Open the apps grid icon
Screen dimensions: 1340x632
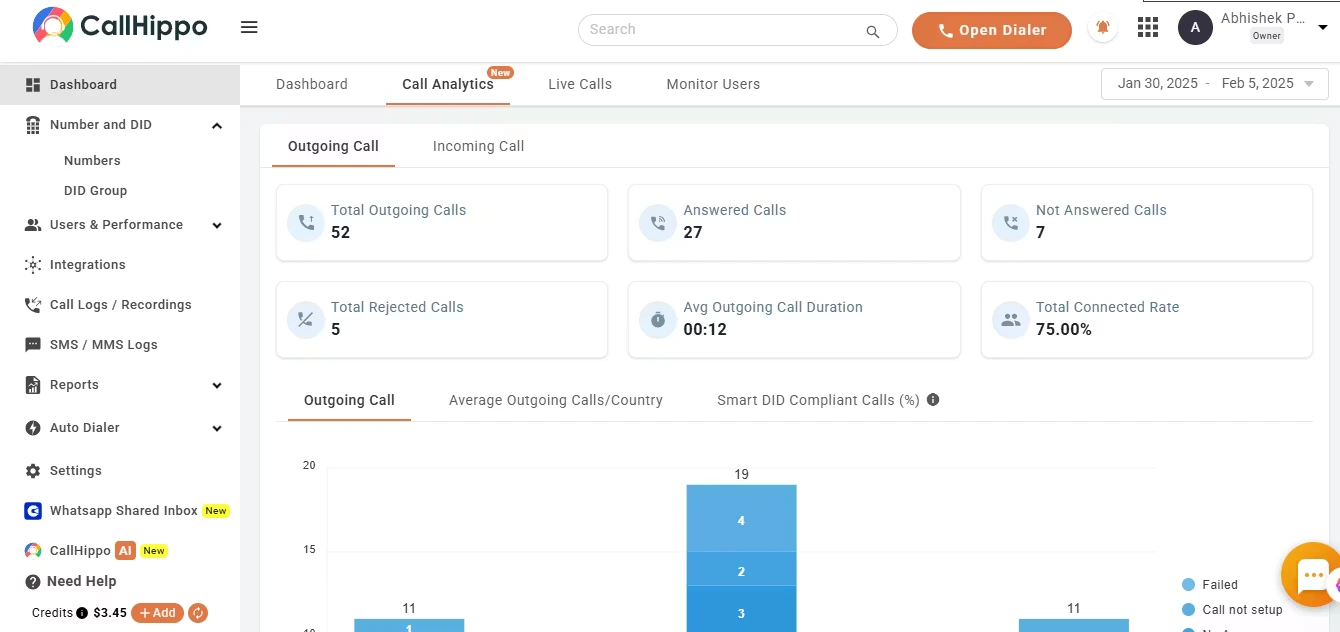(1148, 28)
